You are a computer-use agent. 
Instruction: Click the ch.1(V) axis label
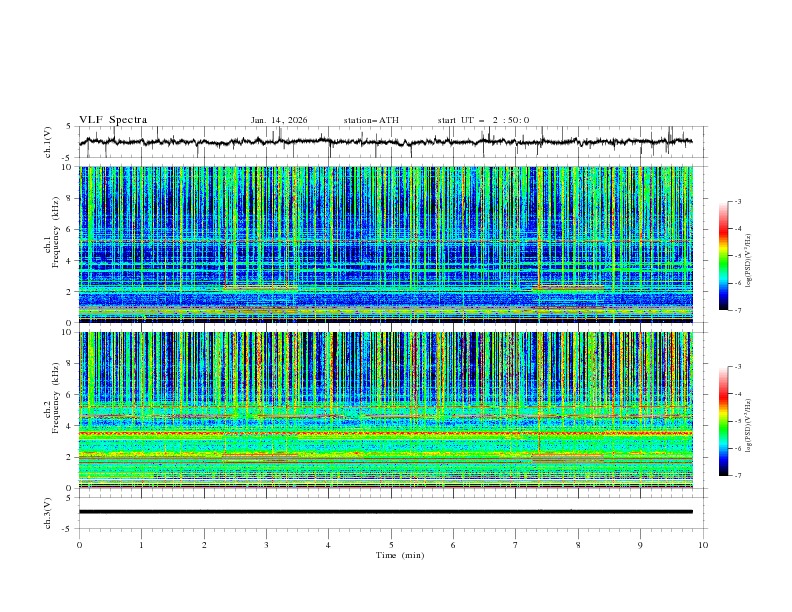(49, 142)
